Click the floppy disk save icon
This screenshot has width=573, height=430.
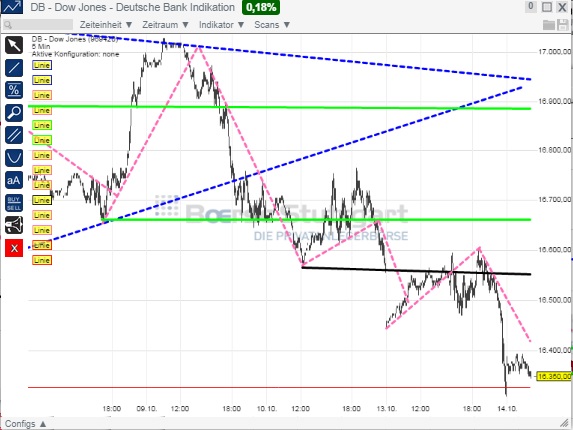click(x=563, y=25)
